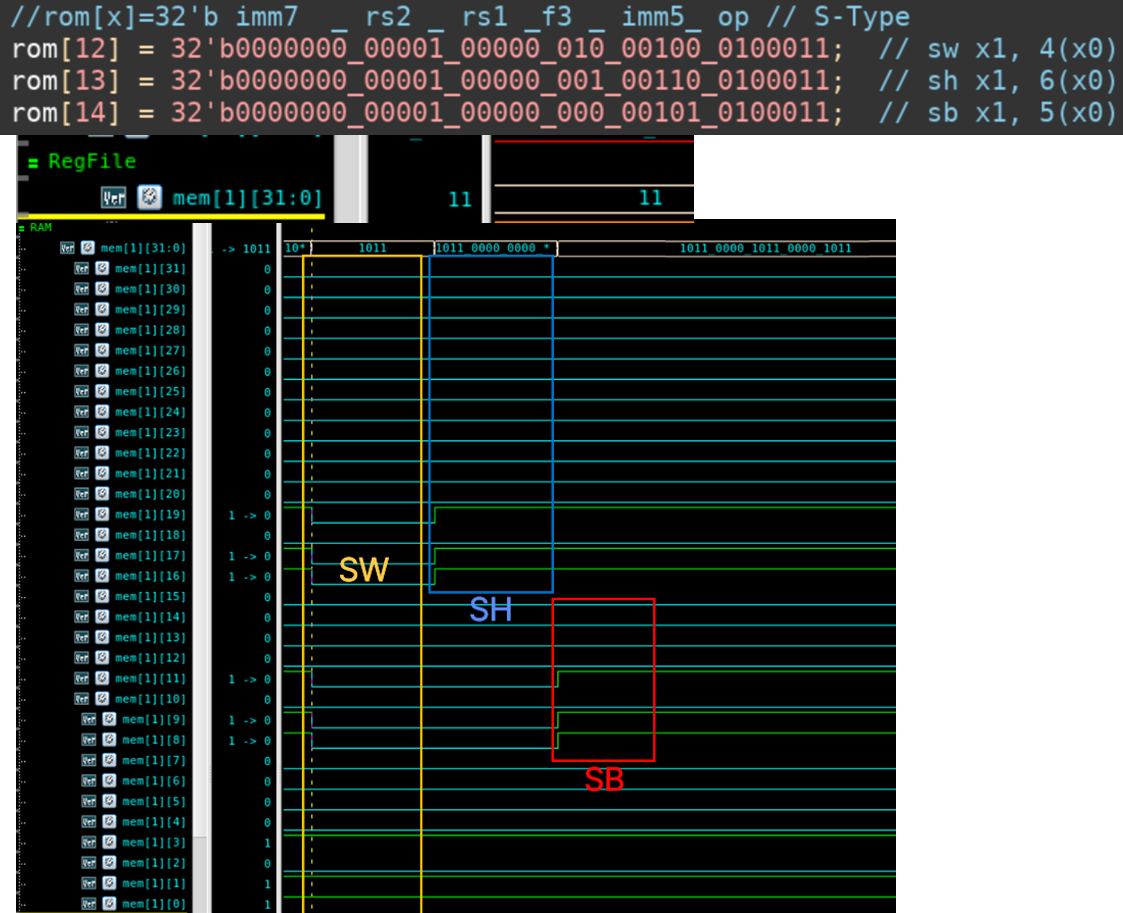Click the gear icon next to mem[1][11]
This screenshot has width=1123, height=913.
(102, 678)
